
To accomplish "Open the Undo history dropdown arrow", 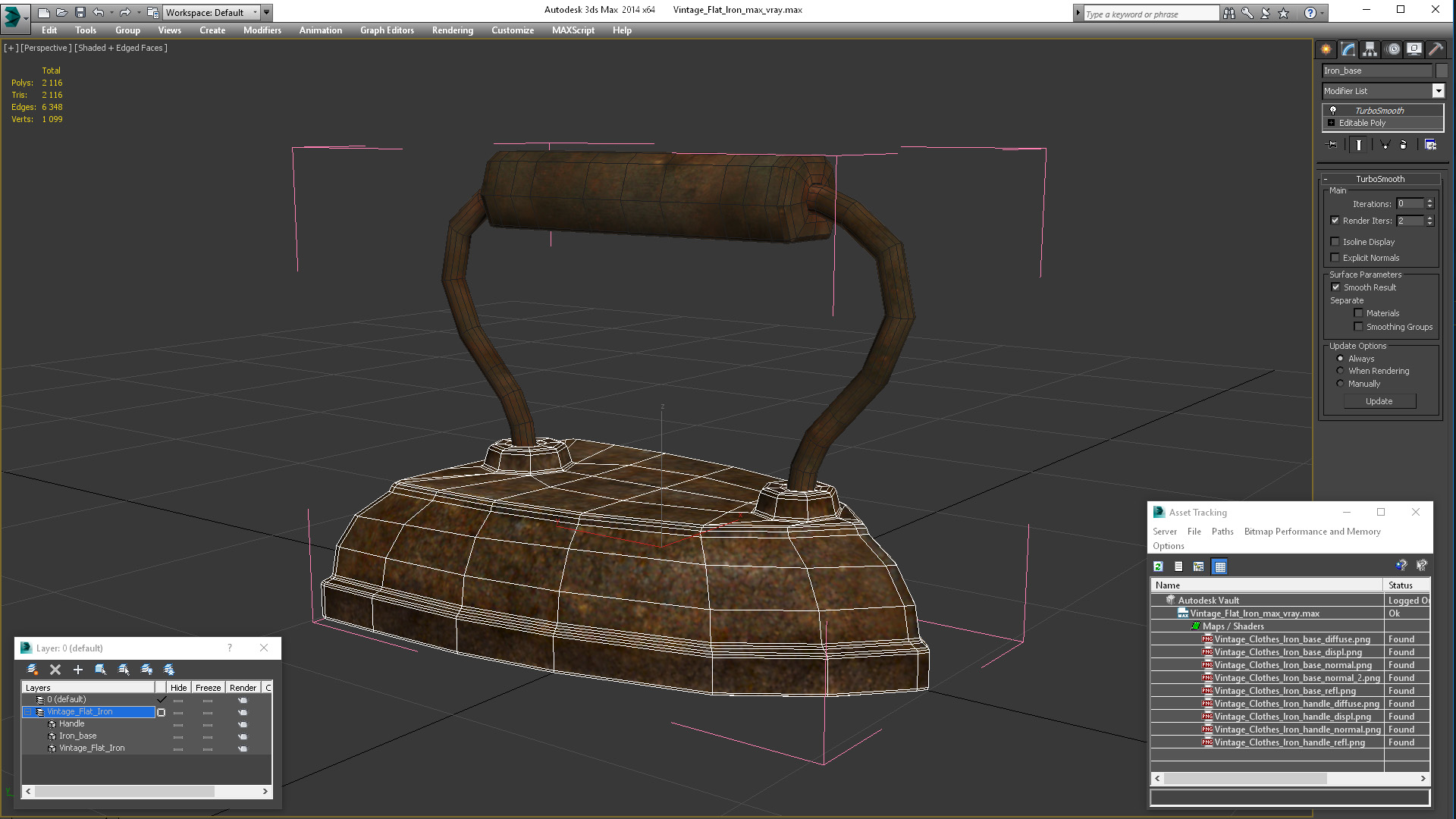I will [111, 12].
